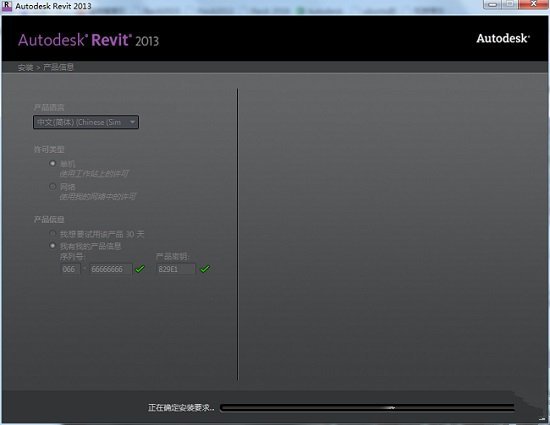This screenshot has width=550, height=425.
Task: Choose the 30-day trial radio option
Action: tap(53, 234)
